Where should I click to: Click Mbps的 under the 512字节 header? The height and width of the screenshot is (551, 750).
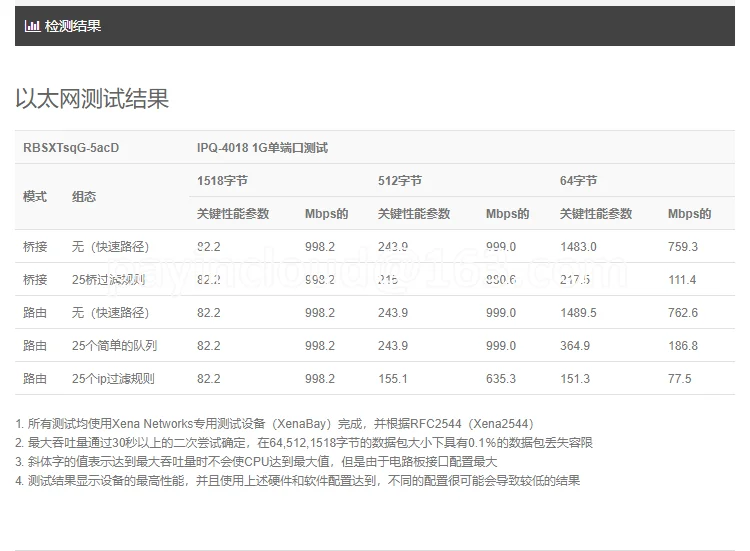507,214
